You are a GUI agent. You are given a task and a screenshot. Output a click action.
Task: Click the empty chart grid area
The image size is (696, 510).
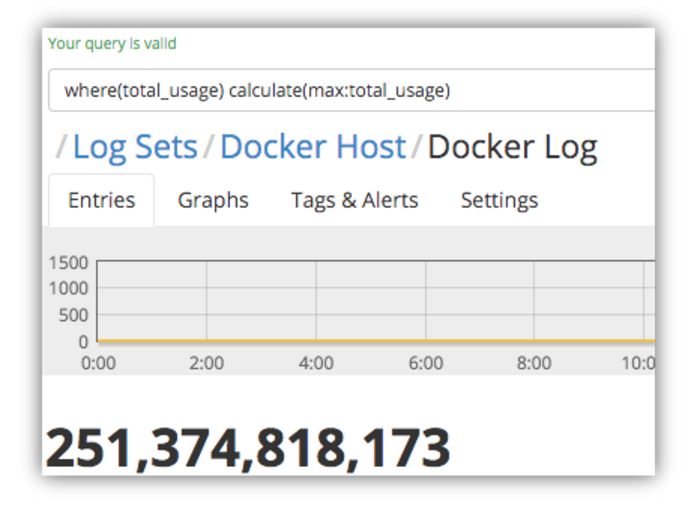(370, 300)
